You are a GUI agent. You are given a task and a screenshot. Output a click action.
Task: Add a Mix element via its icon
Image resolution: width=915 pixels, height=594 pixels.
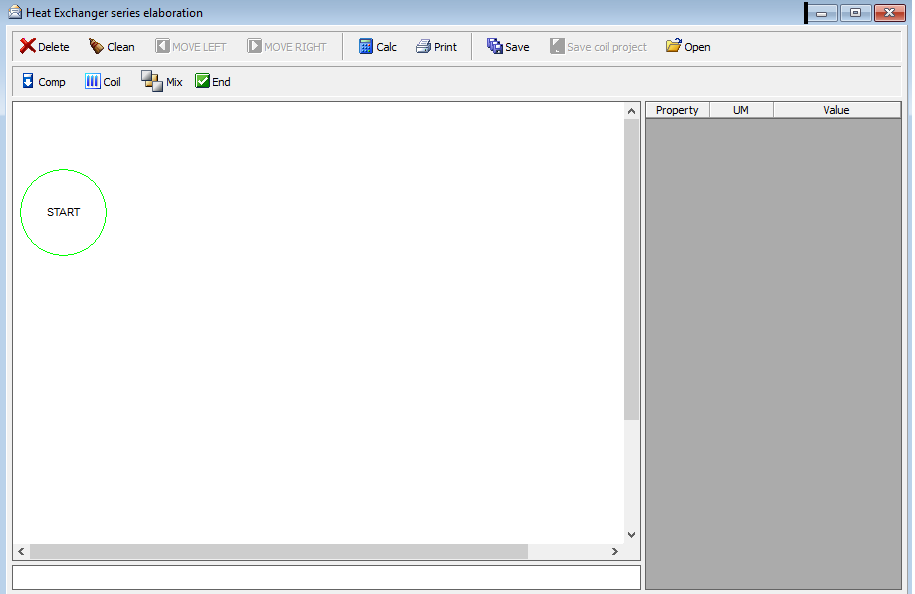(152, 81)
